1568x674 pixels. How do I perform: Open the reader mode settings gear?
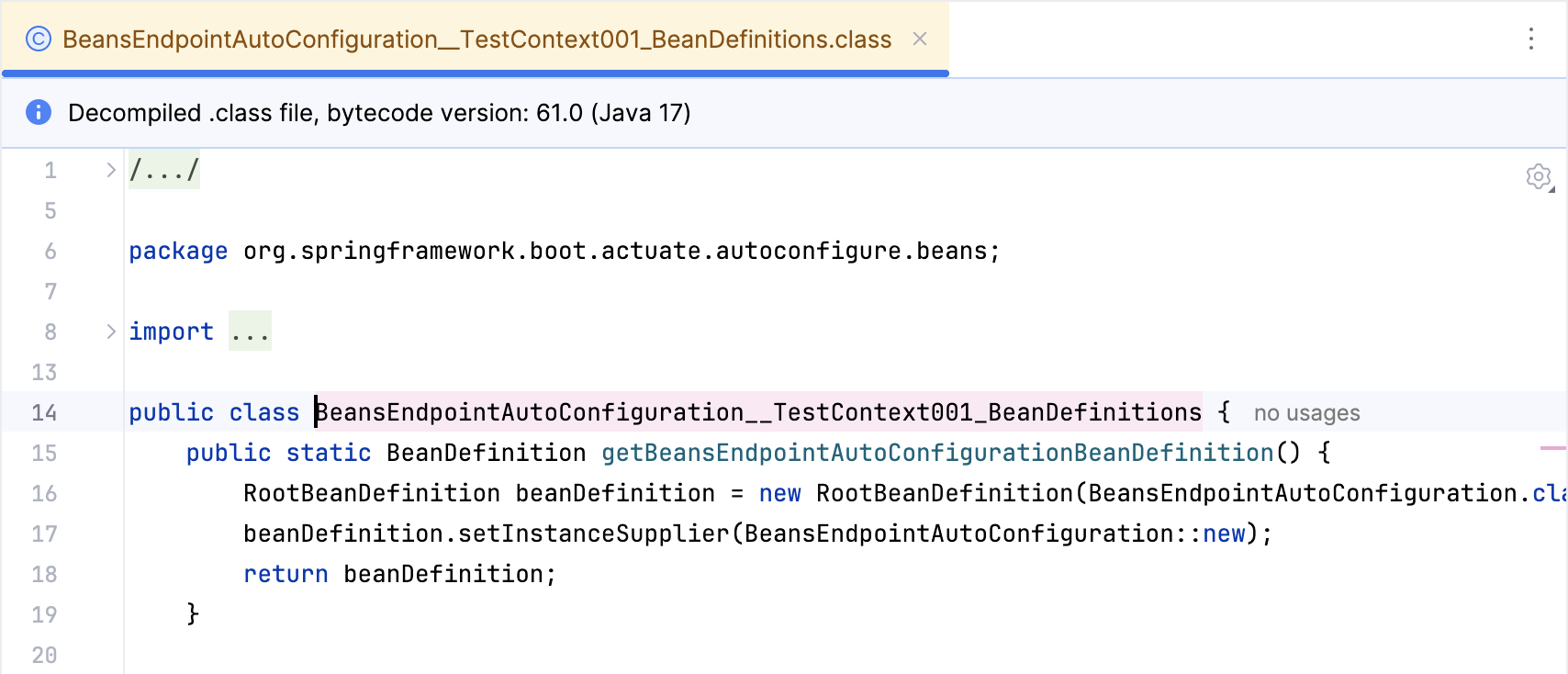[1540, 177]
